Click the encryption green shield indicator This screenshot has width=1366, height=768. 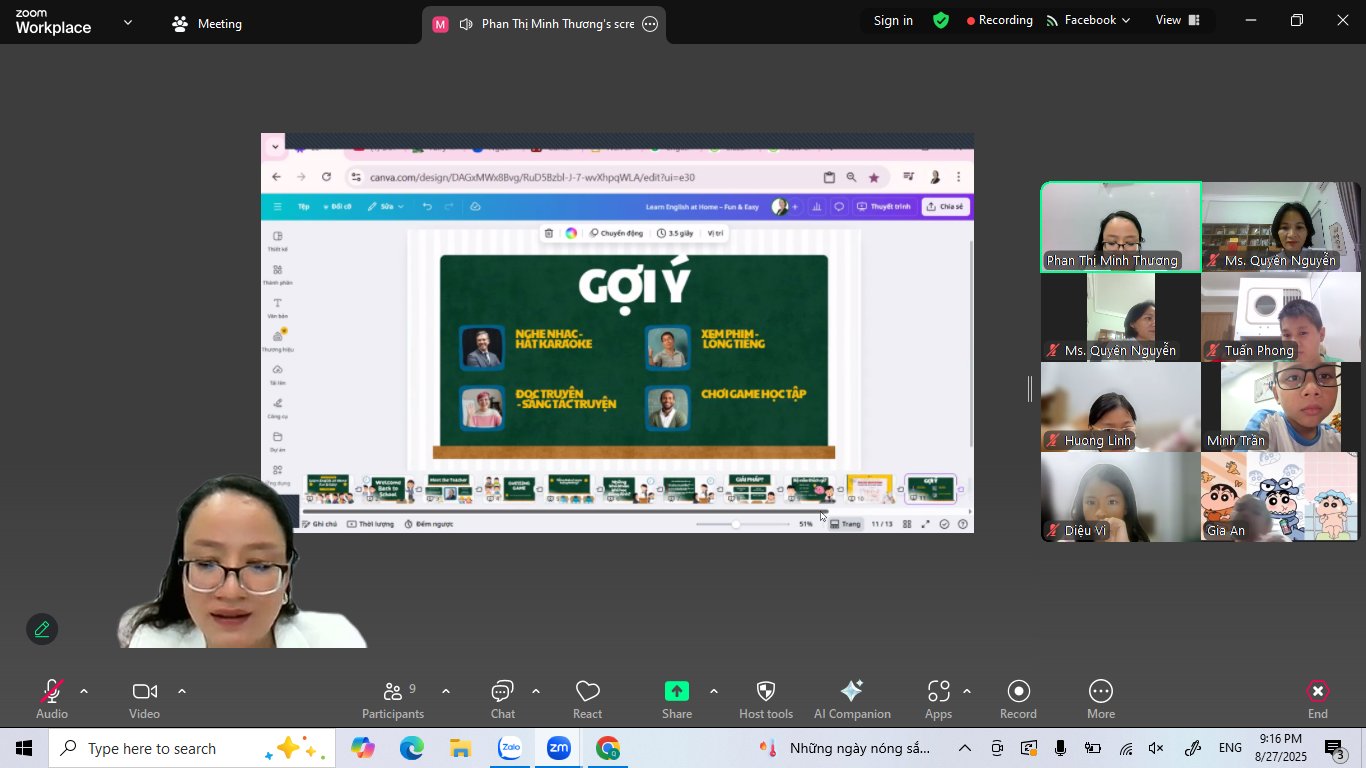941,20
